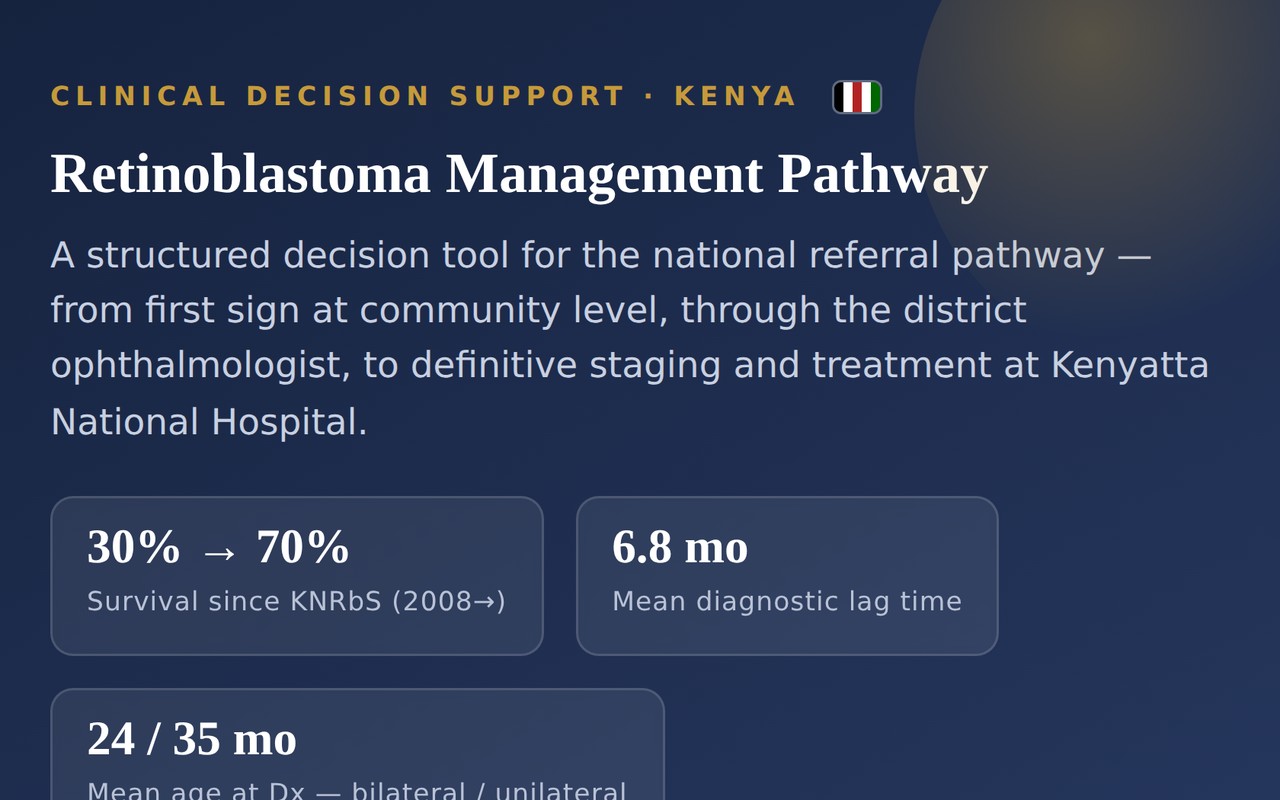The height and width of the screenshot is (800, 1280).
Task: Click the Kenya flag icon
Action: pos(857,97)
